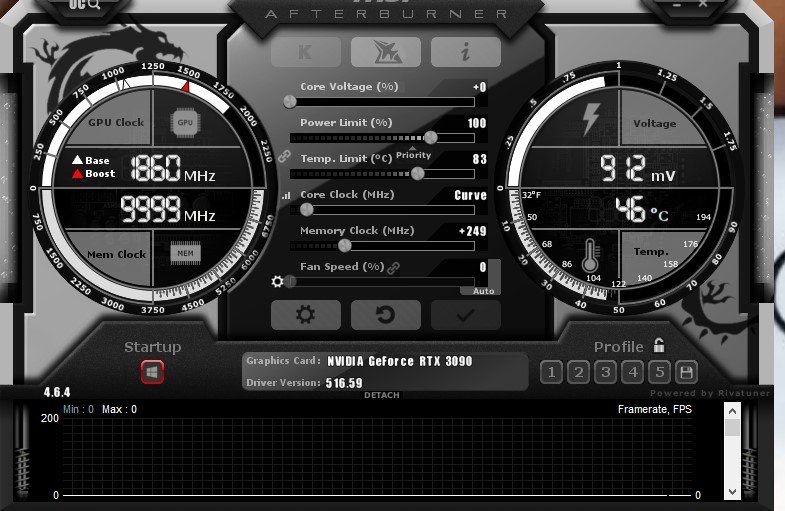
Task: Apply settings with the checkmark button
Action: (x=466, y=315)
